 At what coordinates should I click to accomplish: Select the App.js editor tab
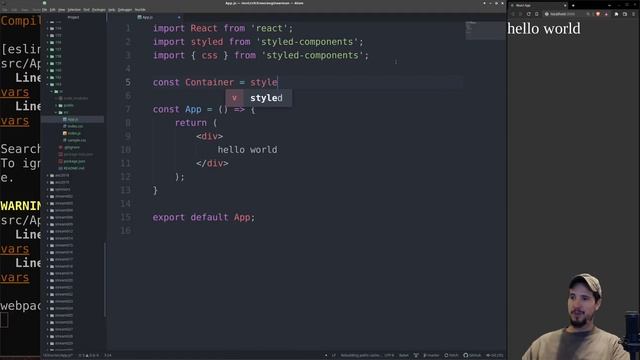click(x=145, y=18)
